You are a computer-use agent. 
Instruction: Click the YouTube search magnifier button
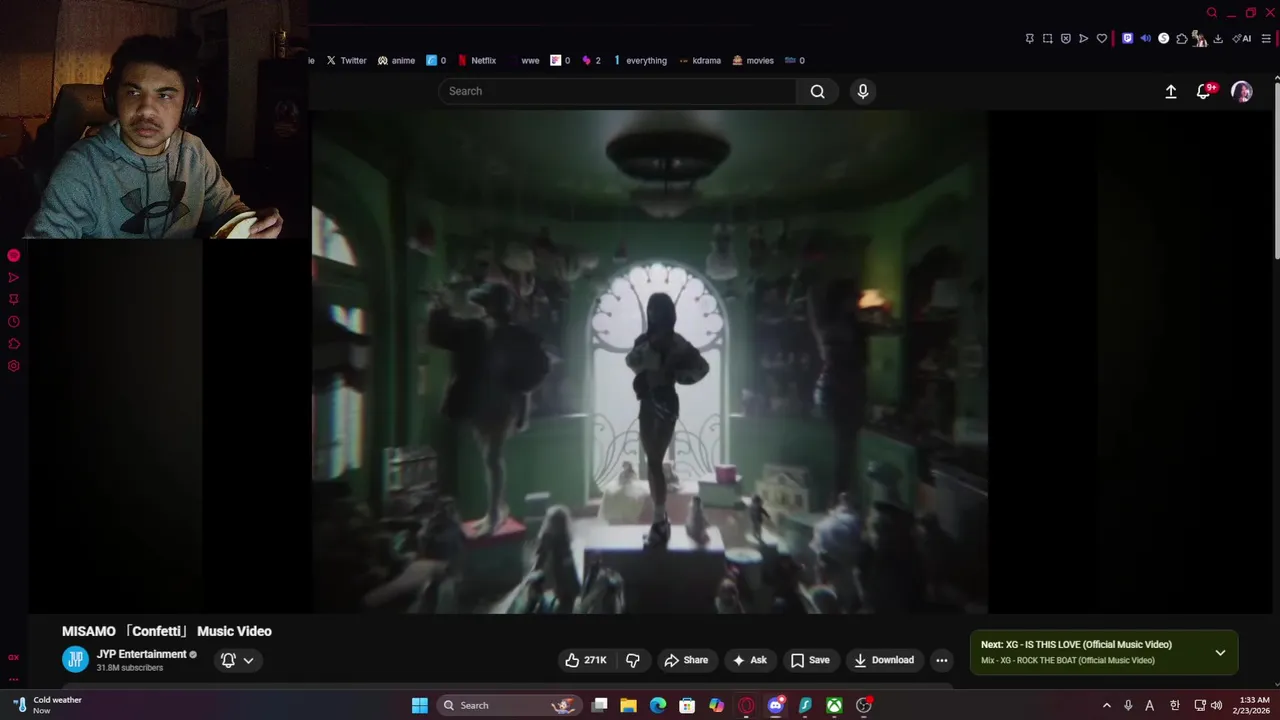point(817,91)
